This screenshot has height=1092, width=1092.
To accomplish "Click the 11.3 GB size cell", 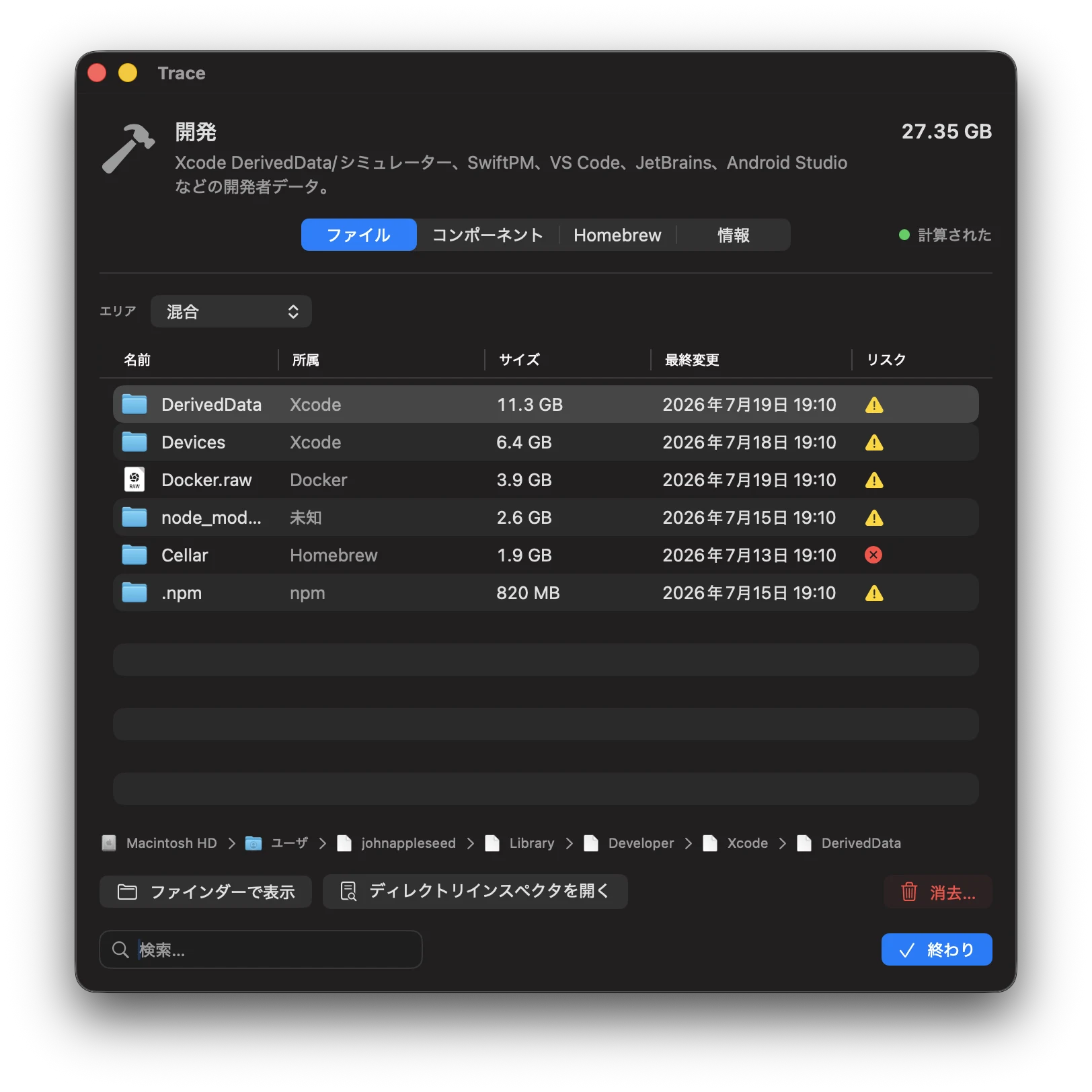I will [529, 405].
